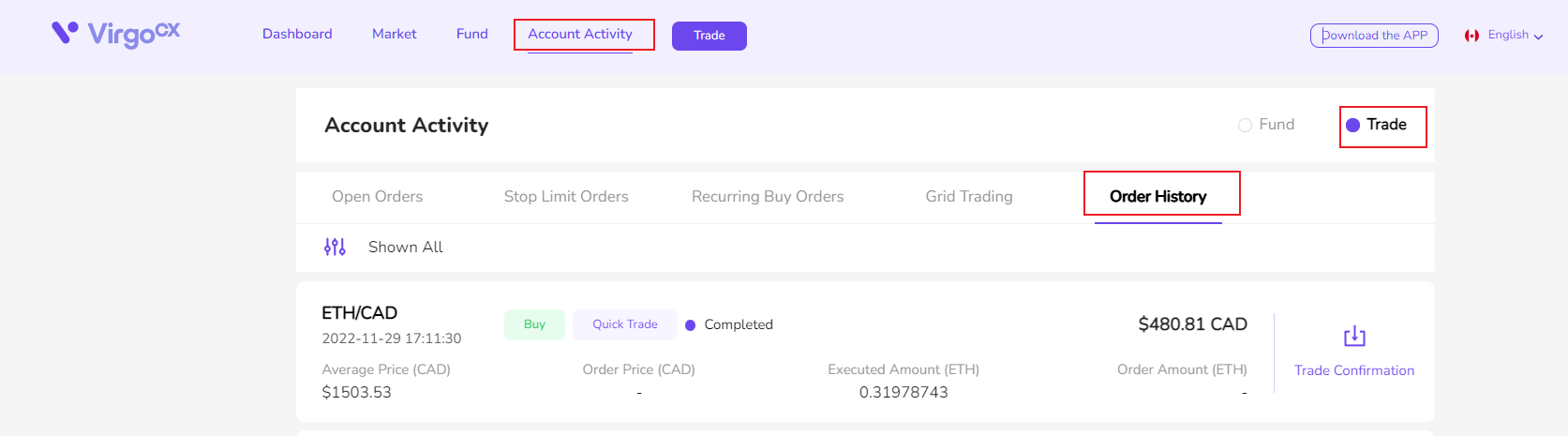Go to the Recurring Buy Orders tab
Viewport: 1568px width, 436px height.
point(768,196)
